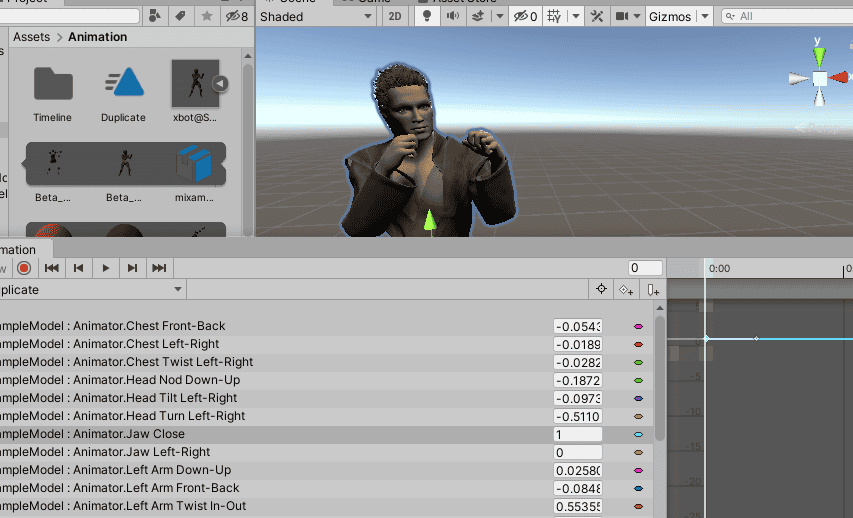Image resolution: width=853 pixels, height=518 pixels.
Task: Open the effects dropdown arrow
Action: (x=499, y=16)
